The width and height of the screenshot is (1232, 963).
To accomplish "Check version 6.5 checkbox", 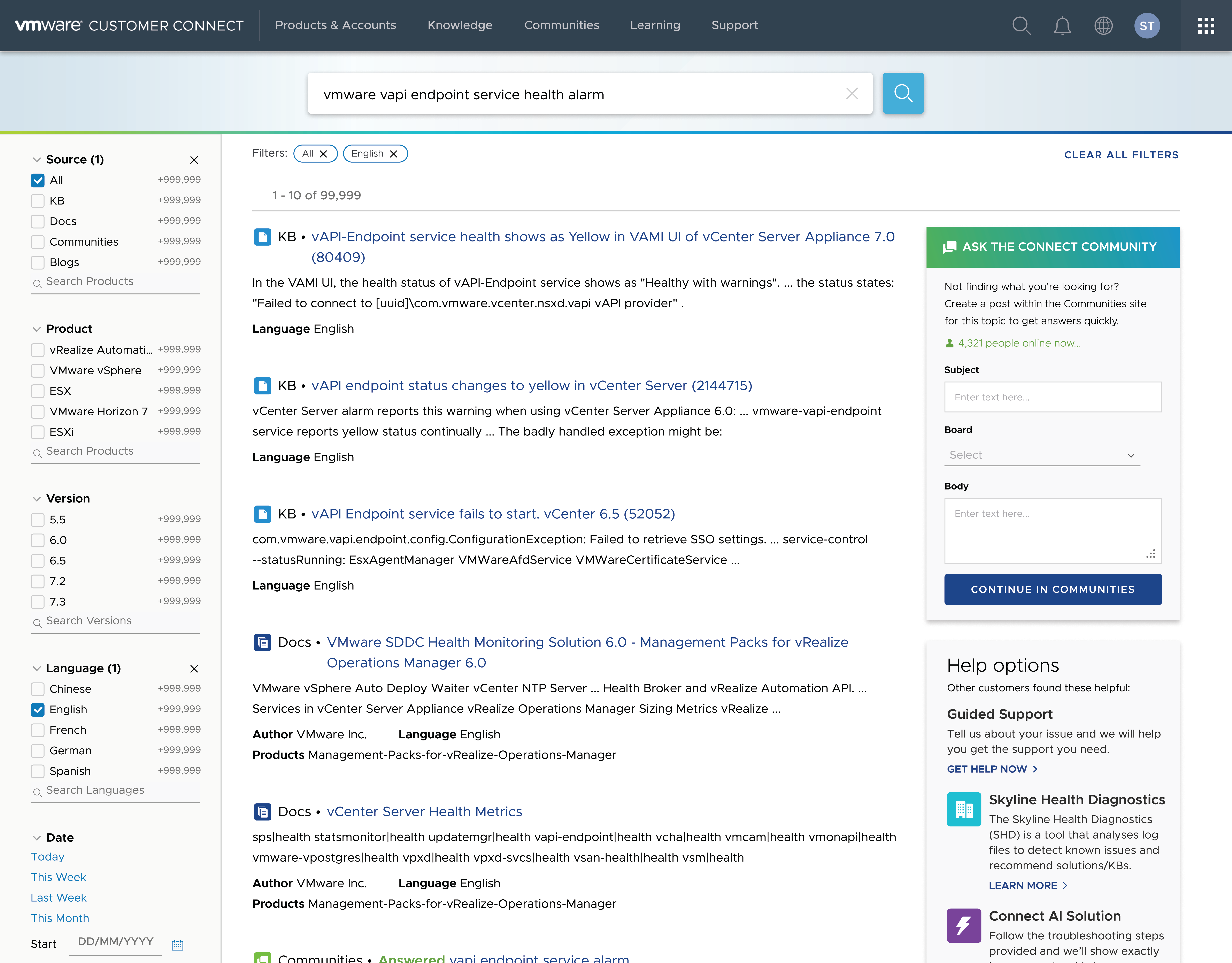I will click(x=38, y=561).
